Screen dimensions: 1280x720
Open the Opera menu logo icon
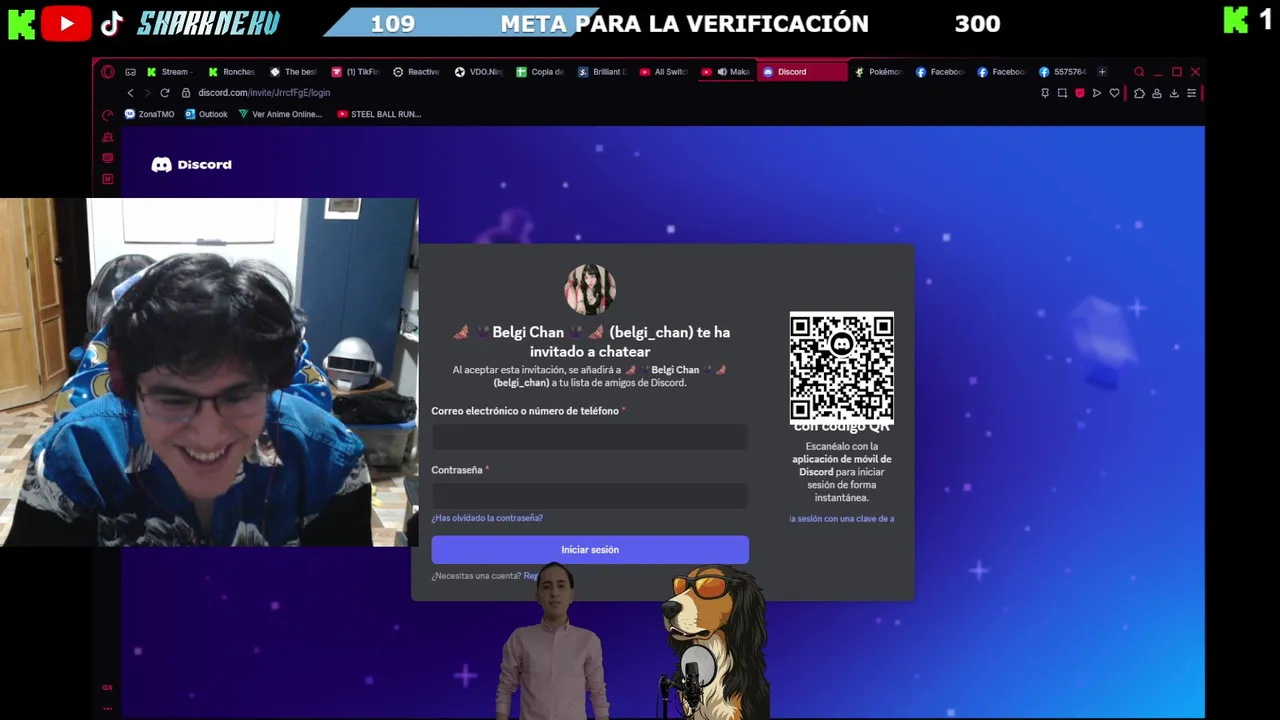click(108, 72)
